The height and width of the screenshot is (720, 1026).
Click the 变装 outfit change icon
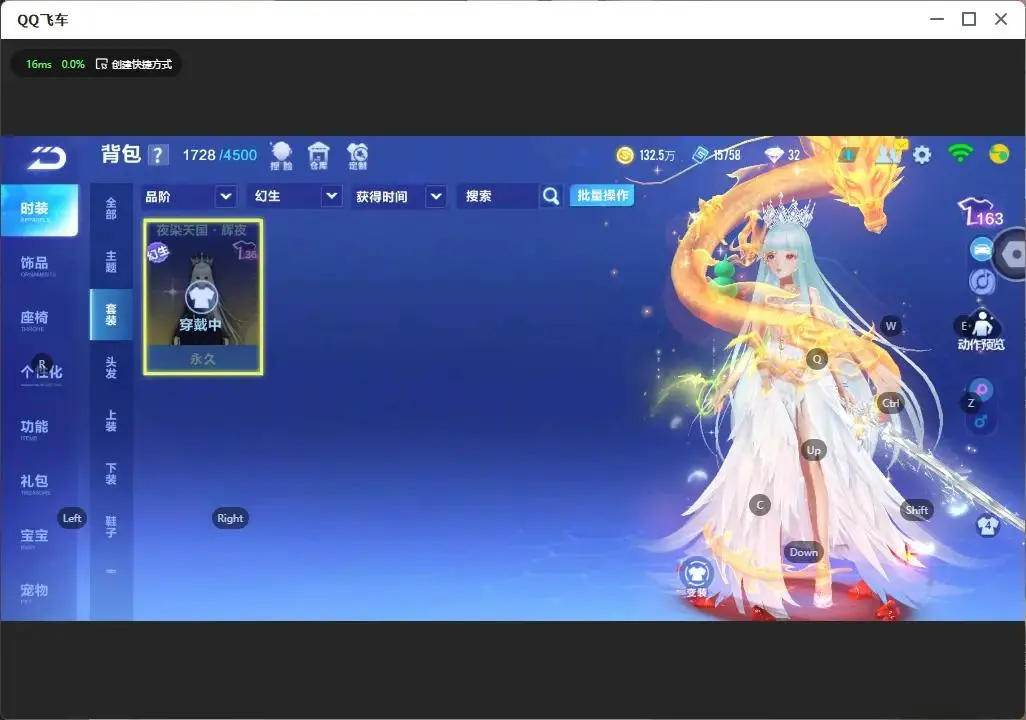coord(696,577)
